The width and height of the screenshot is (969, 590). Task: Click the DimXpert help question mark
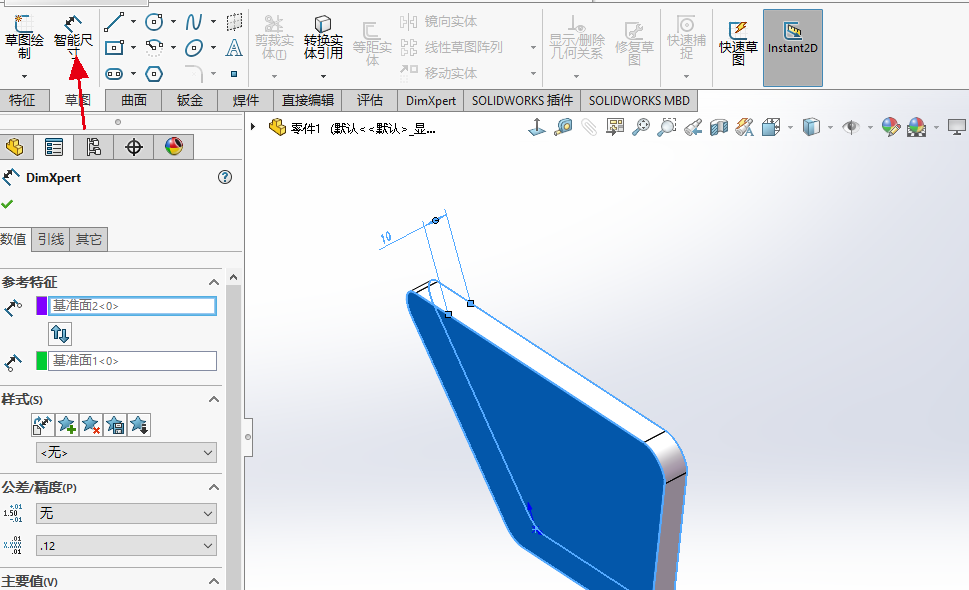point(224,177)
